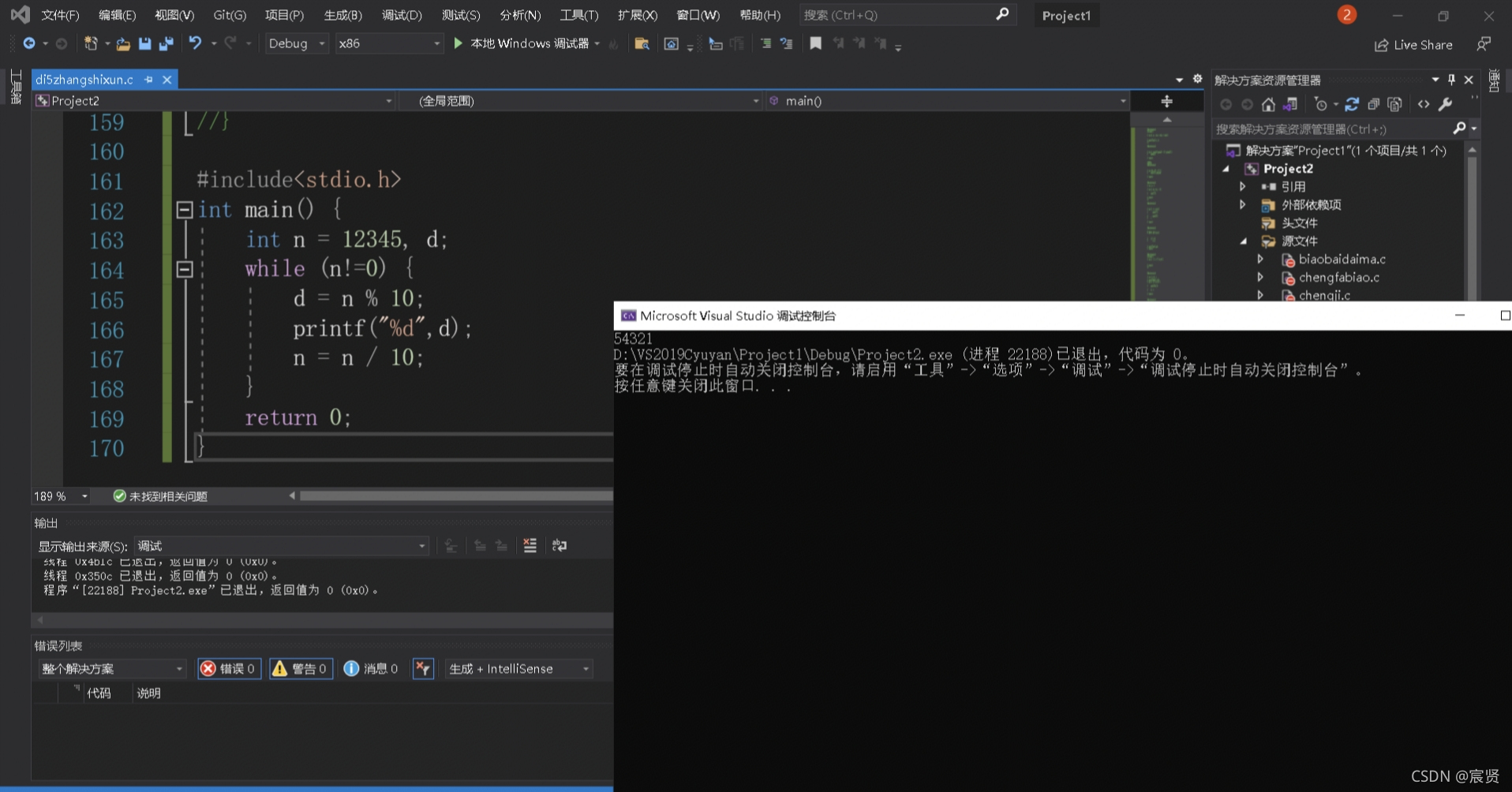1512x792 pixels.
Task: Toggle pin on di5zhangshixun.c tab
Action: [148, 80]
